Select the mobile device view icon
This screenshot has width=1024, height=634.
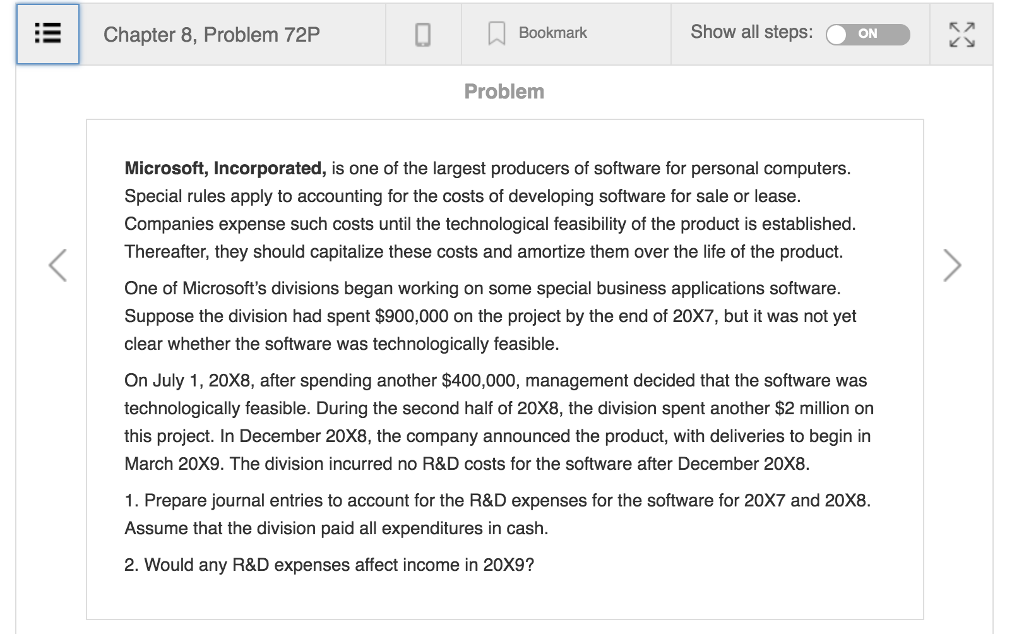(424, 33)
